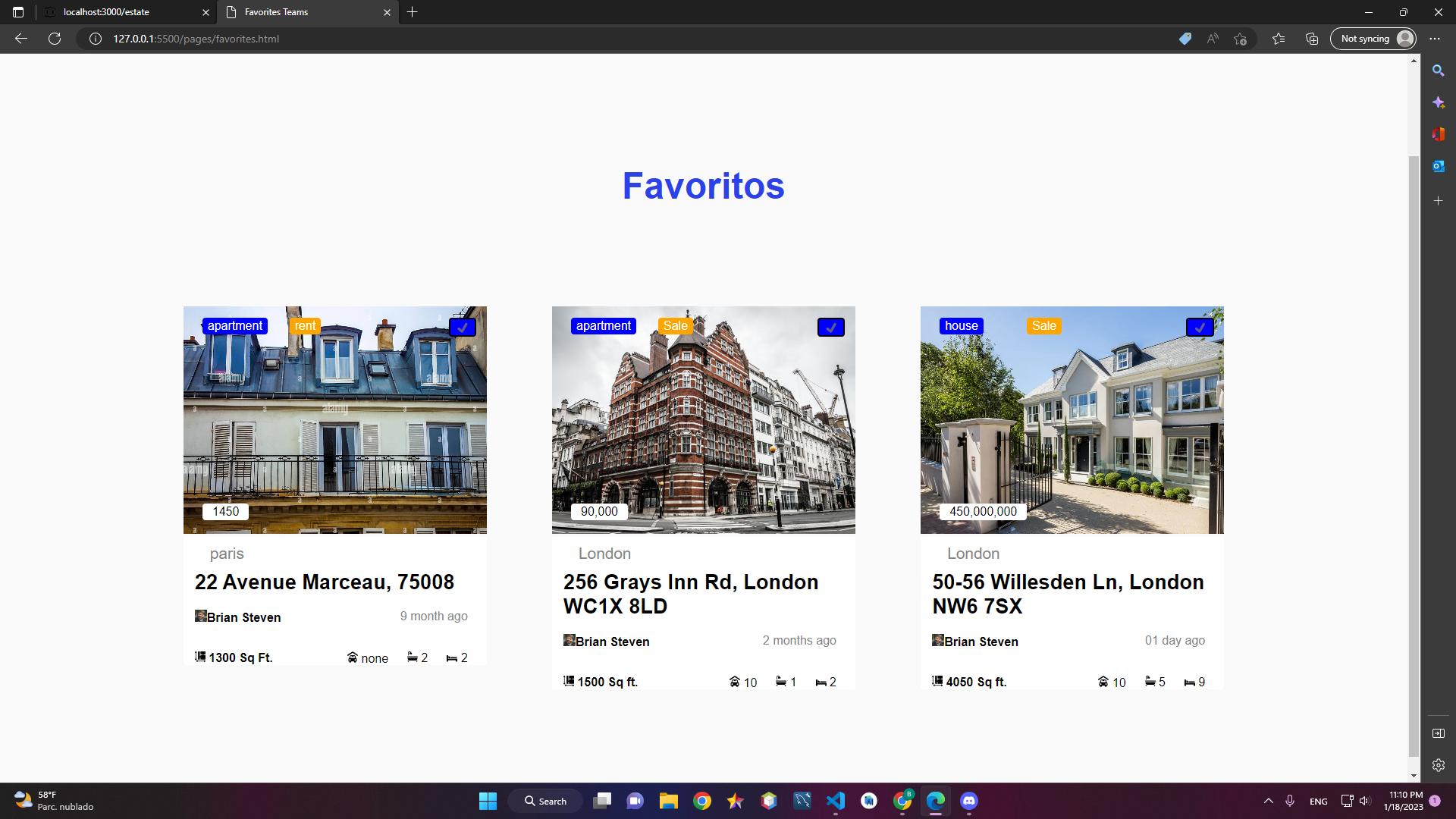1456x819 pixels.
Task: Open Edge Settings and more menu
Action: pyautogui.click(x=1435, y=39)
